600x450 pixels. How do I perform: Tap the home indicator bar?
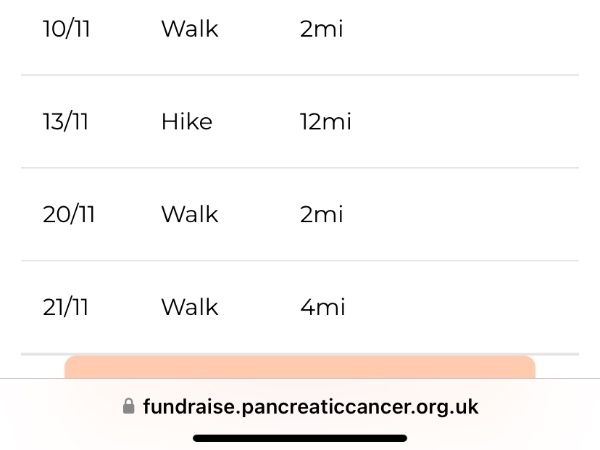tap(300, 437)
